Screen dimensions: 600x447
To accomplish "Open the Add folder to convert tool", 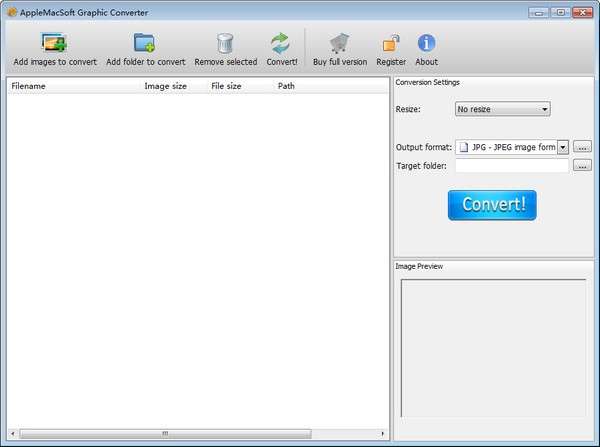I will [x=145, y=43].
